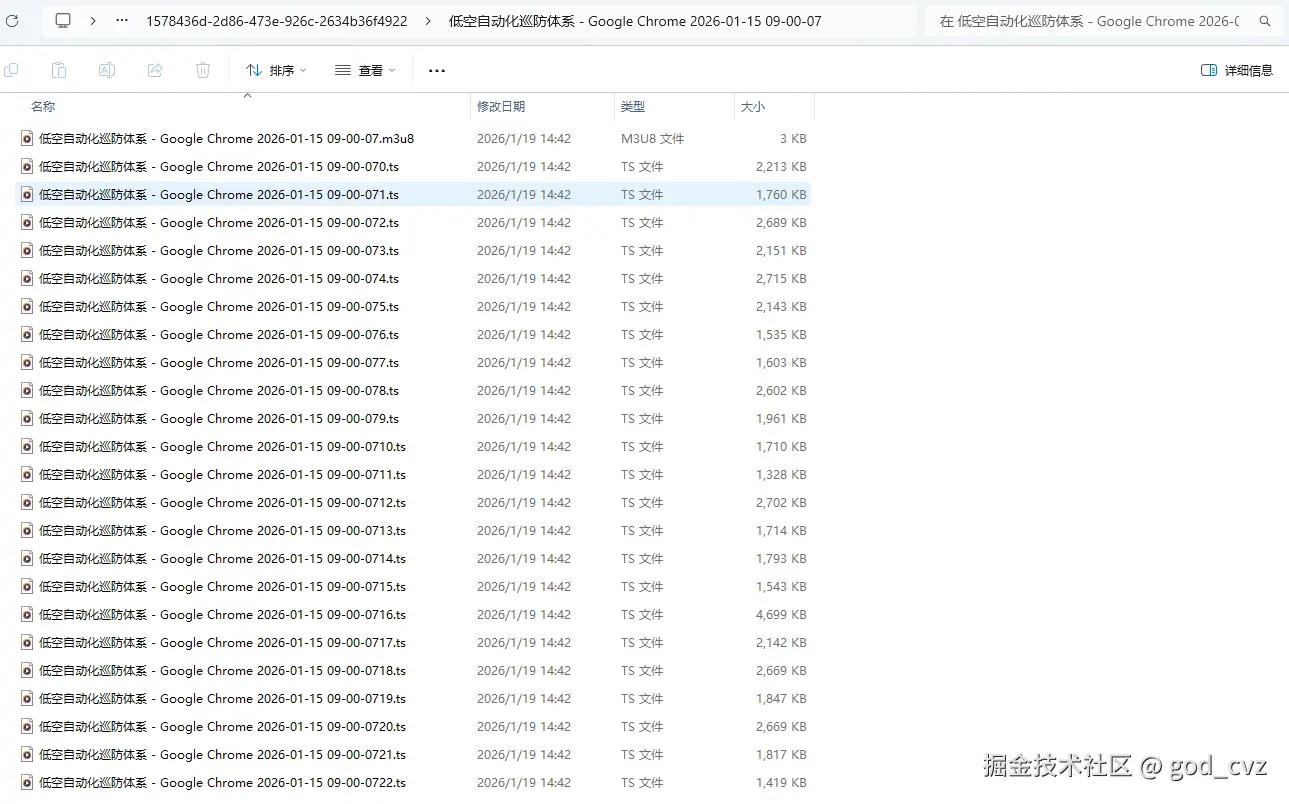Select file name ending 09-00-0719.ts
This screenshot has height=804, width=1289.
point(222,699)
